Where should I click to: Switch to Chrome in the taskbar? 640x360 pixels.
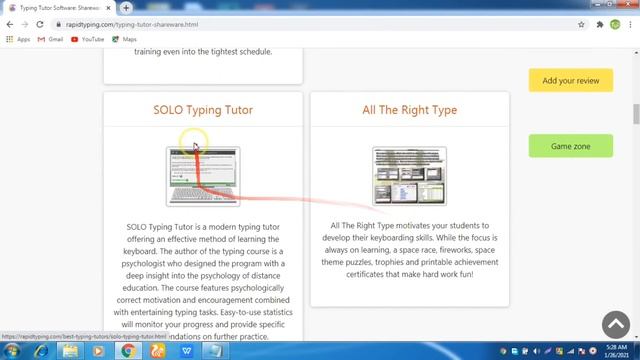(128, 351)
